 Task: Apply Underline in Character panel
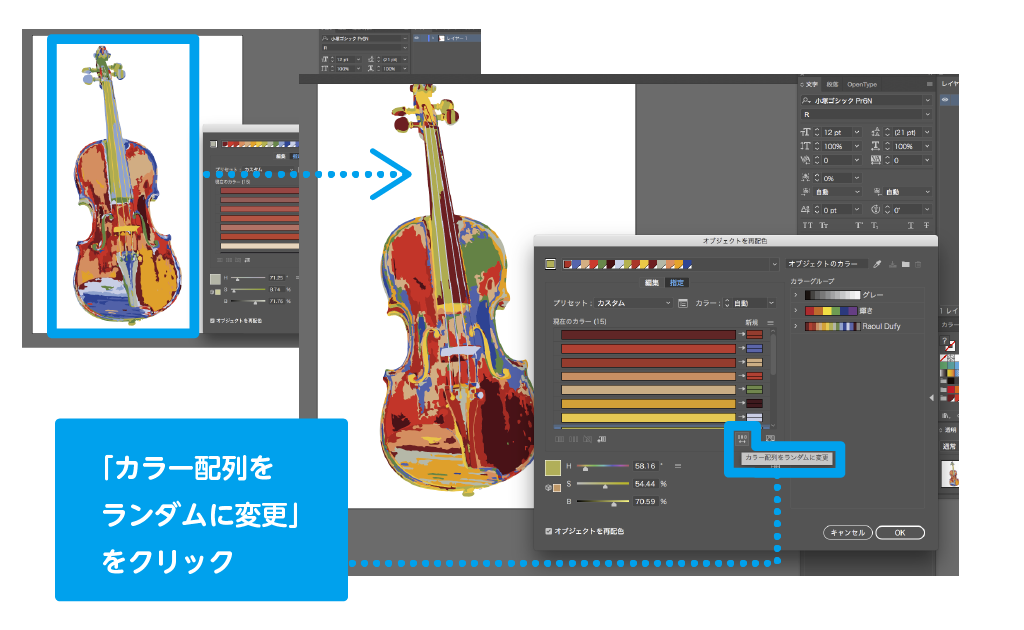[x=910, y=225]
